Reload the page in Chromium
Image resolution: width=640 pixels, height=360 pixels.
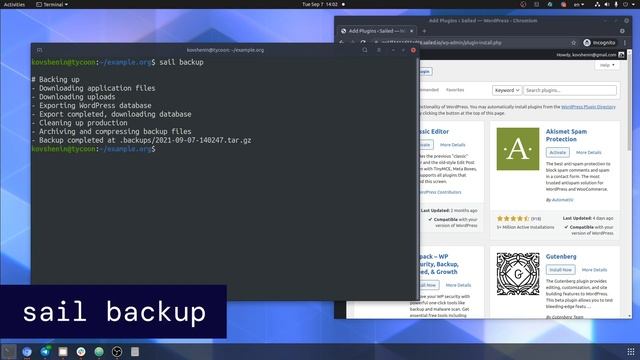pyautogui.click(x=363, y=42)
